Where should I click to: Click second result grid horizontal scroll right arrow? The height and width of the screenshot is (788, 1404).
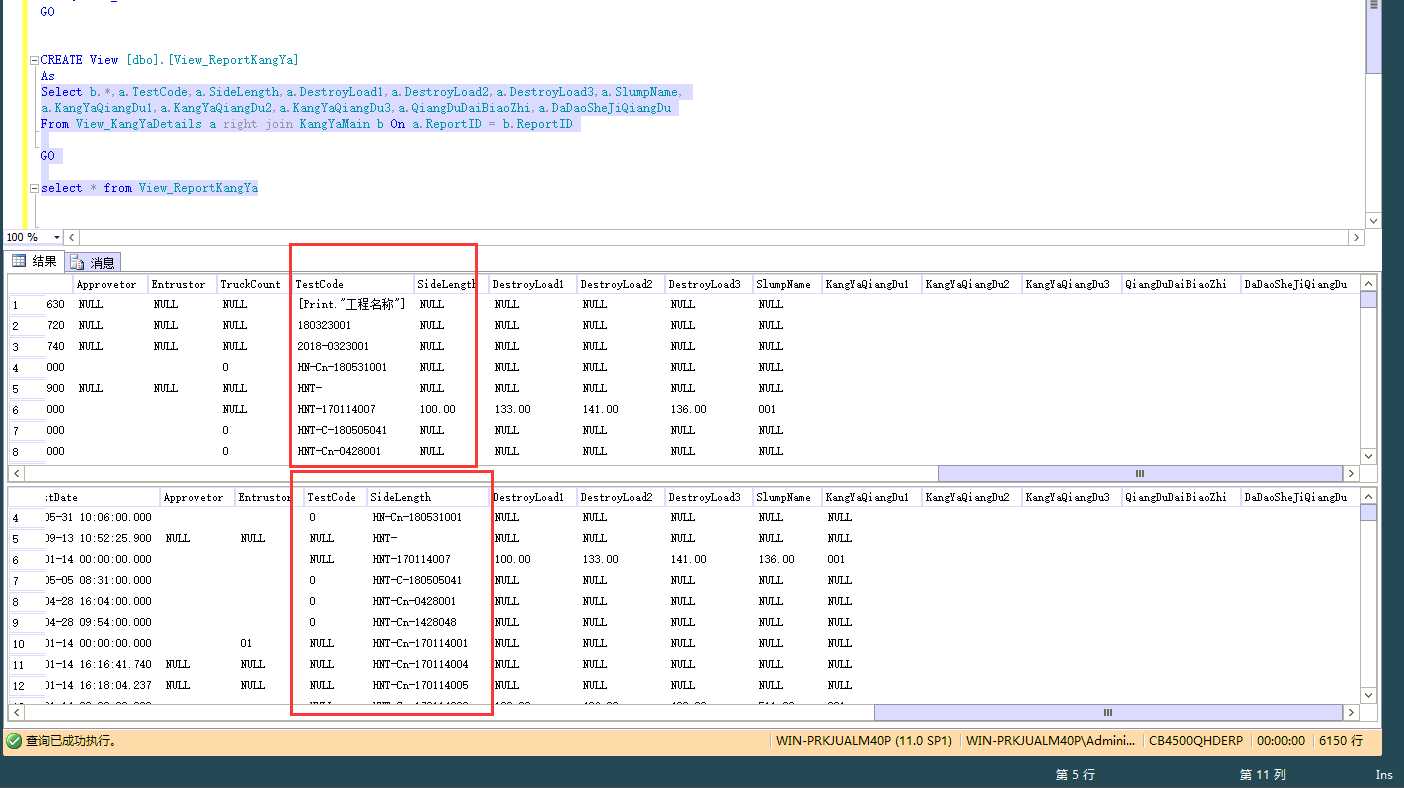(x=1352, y=713)
